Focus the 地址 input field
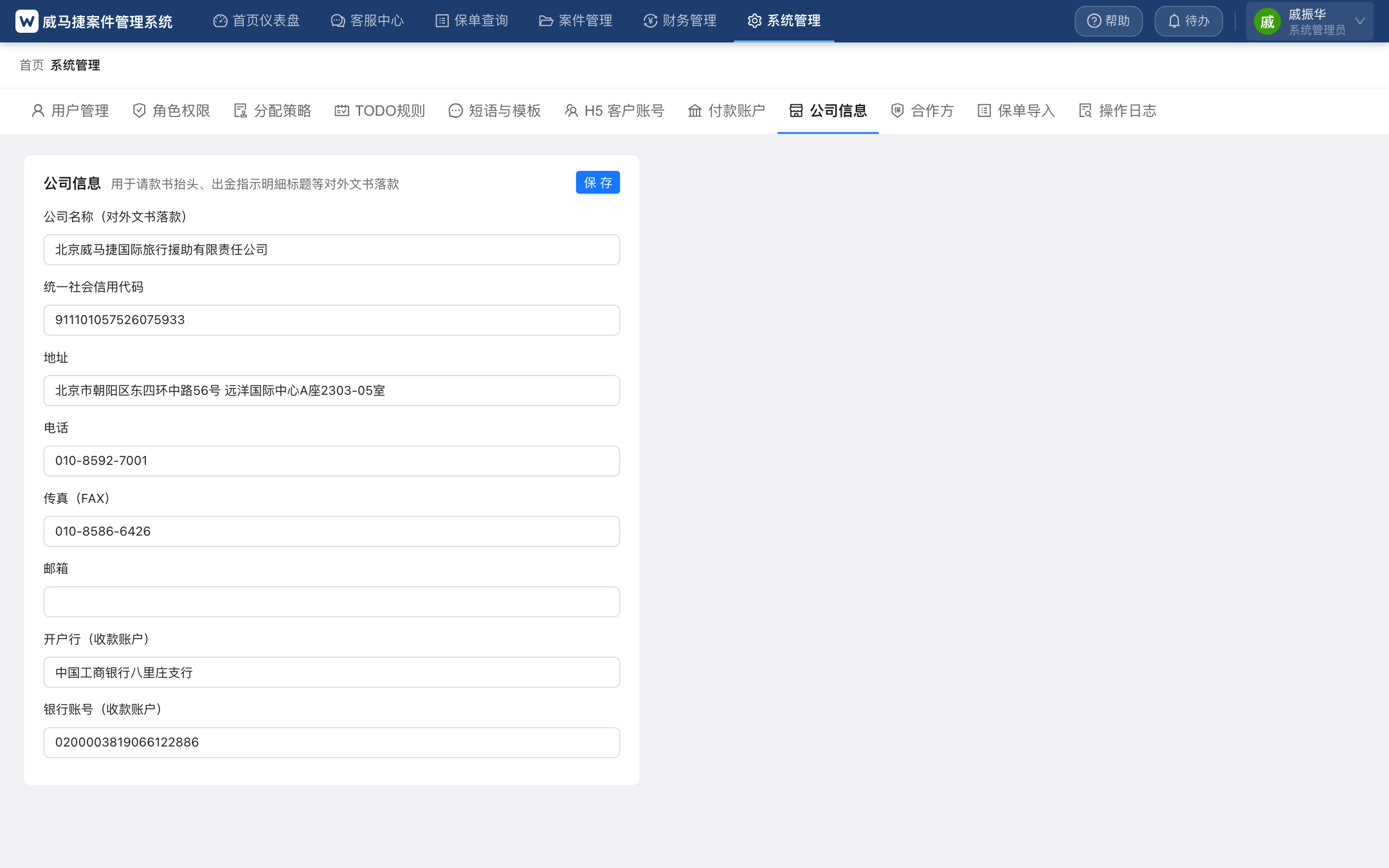 click(x=332, y=390)
